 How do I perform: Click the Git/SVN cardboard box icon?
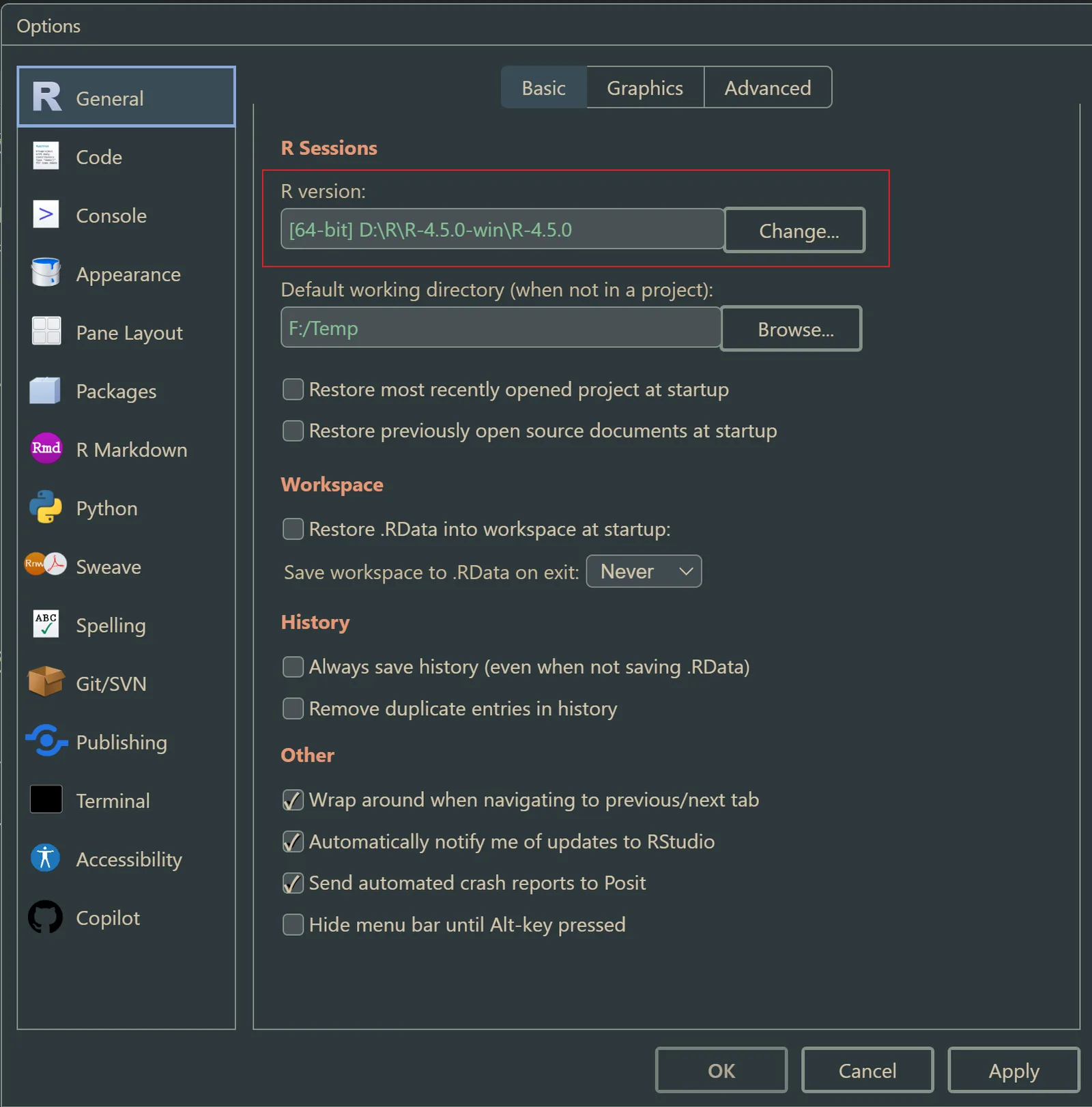(46, 682)
